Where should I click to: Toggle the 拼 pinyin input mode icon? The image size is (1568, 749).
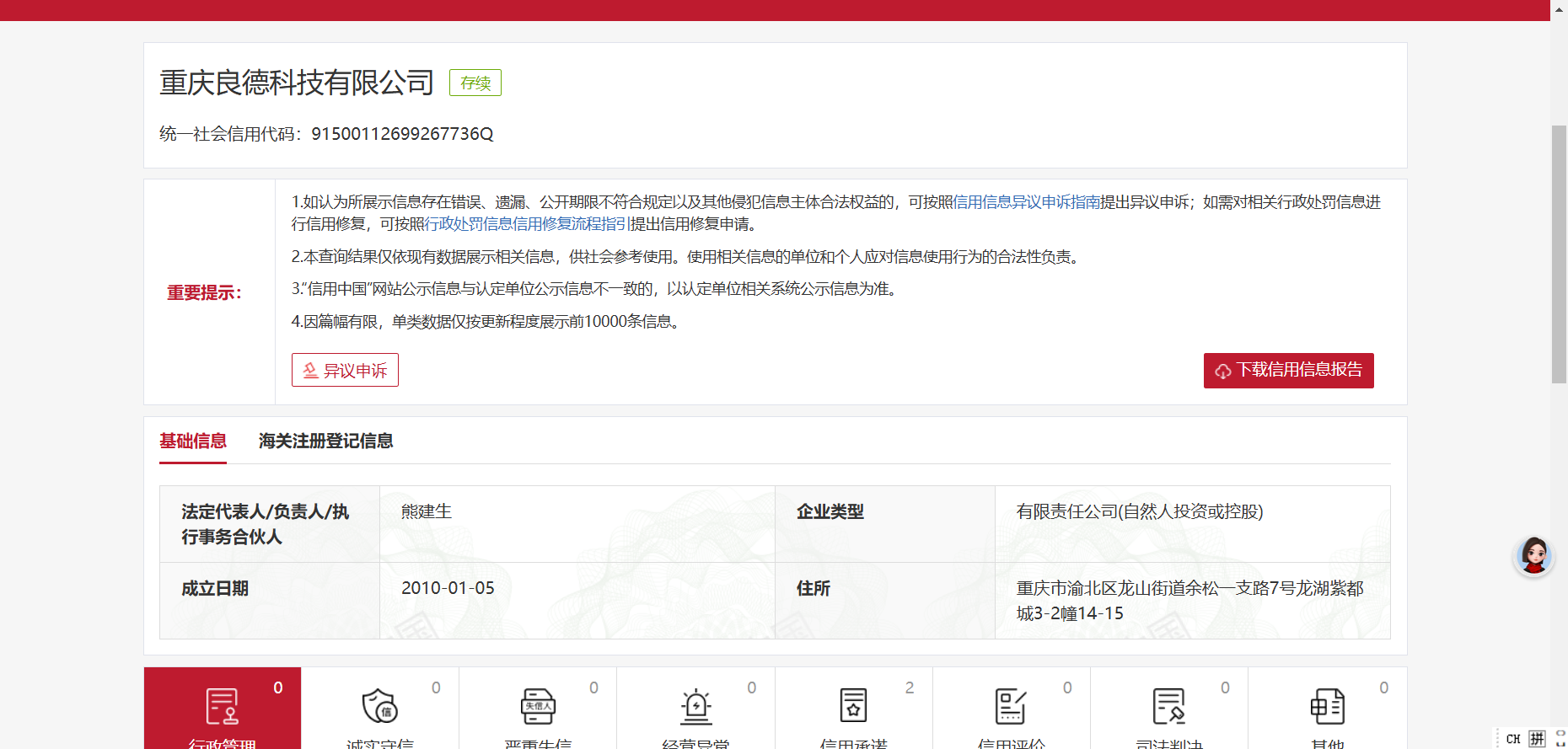[1537, 739]
